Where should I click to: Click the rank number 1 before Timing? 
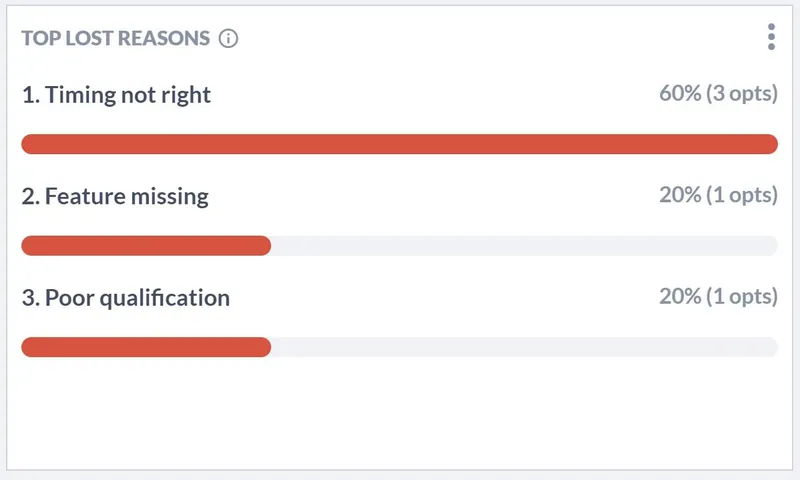tap(30, 95)
